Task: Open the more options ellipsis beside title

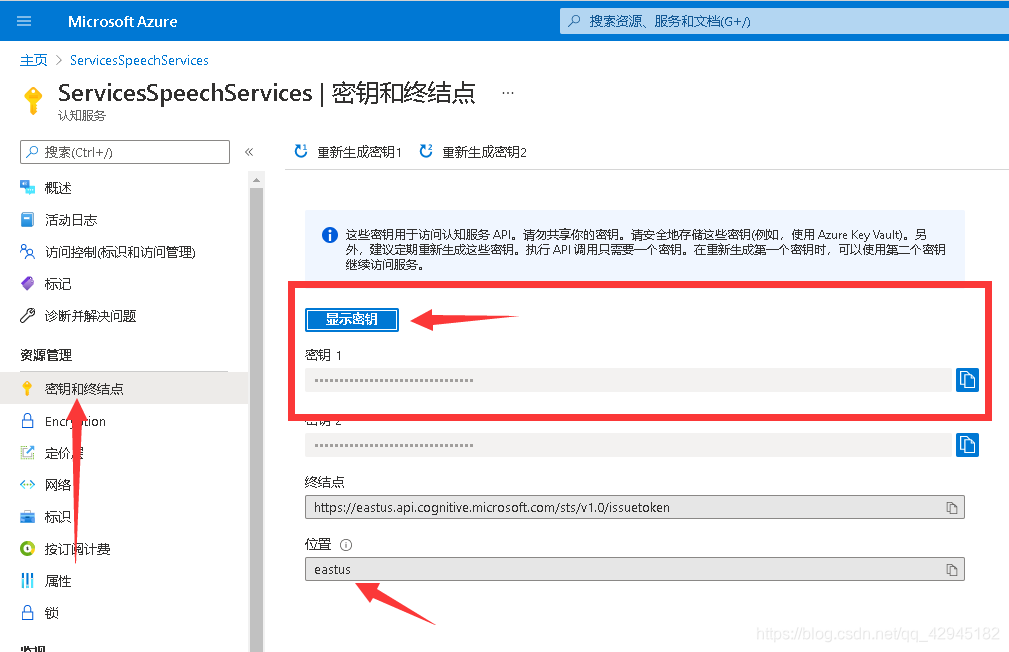Action: (x=508, y=93)
